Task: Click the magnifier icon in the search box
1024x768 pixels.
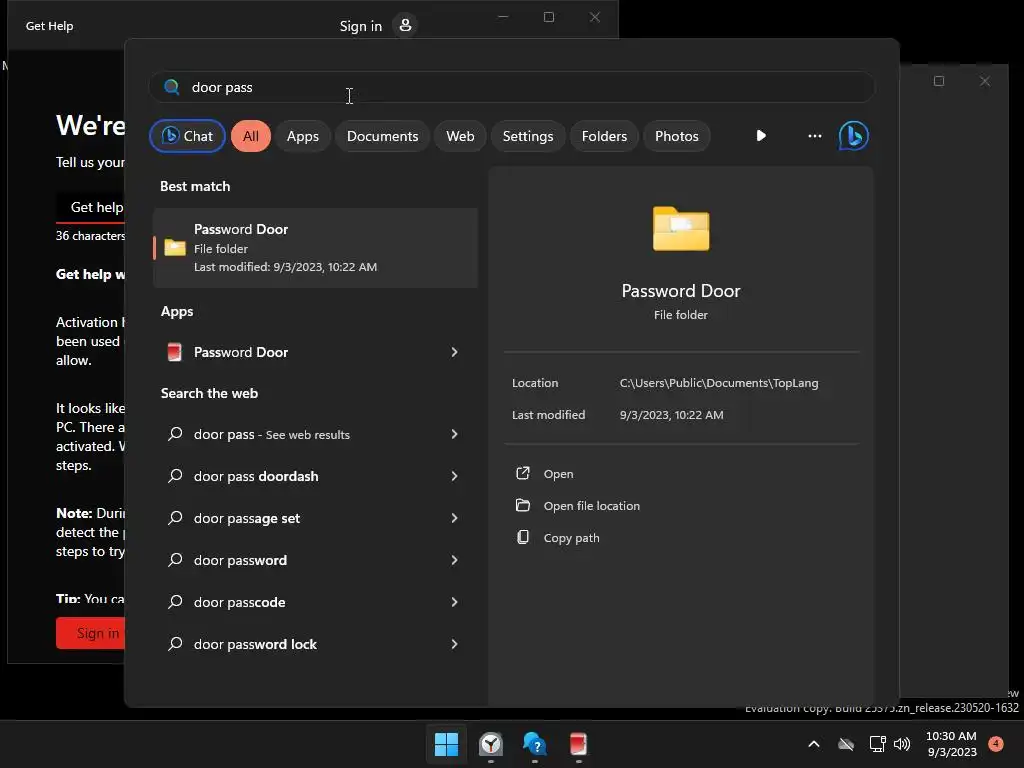Action: [x=172, y=87]
